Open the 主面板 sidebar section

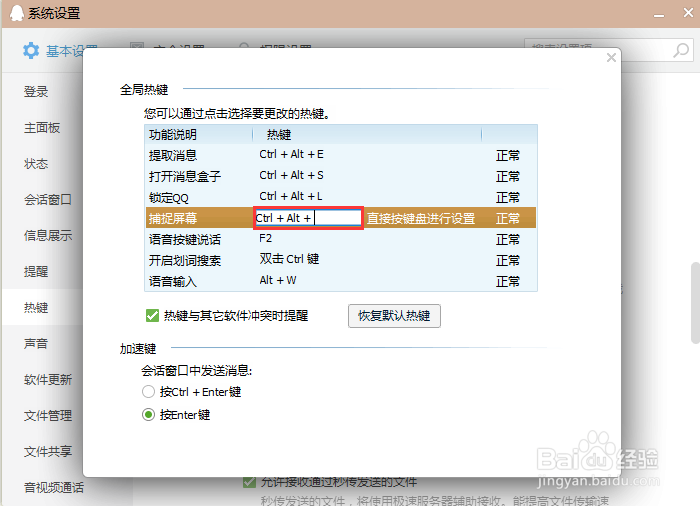(x=42, y=128)
